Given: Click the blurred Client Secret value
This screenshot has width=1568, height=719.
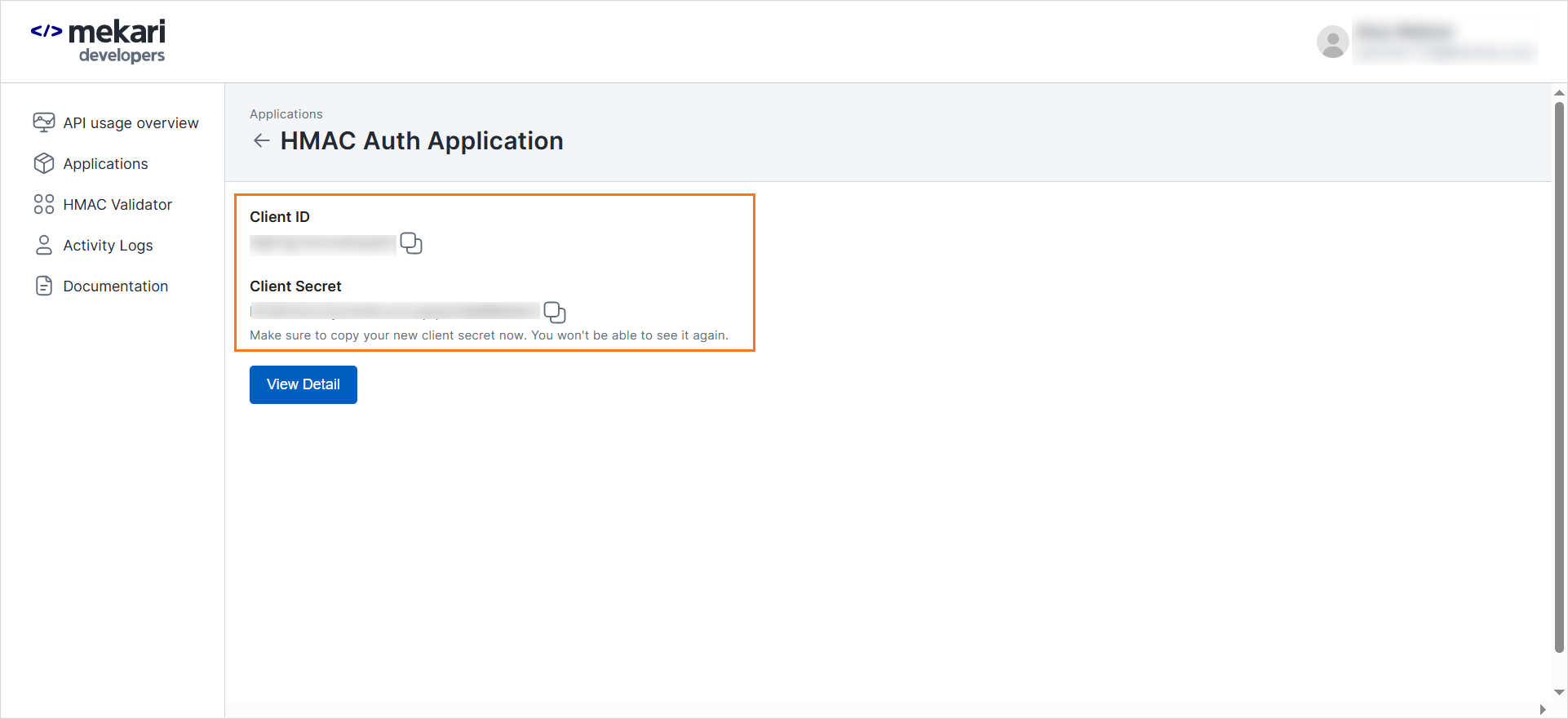Looking at the screenshot, I should (395, 311).
